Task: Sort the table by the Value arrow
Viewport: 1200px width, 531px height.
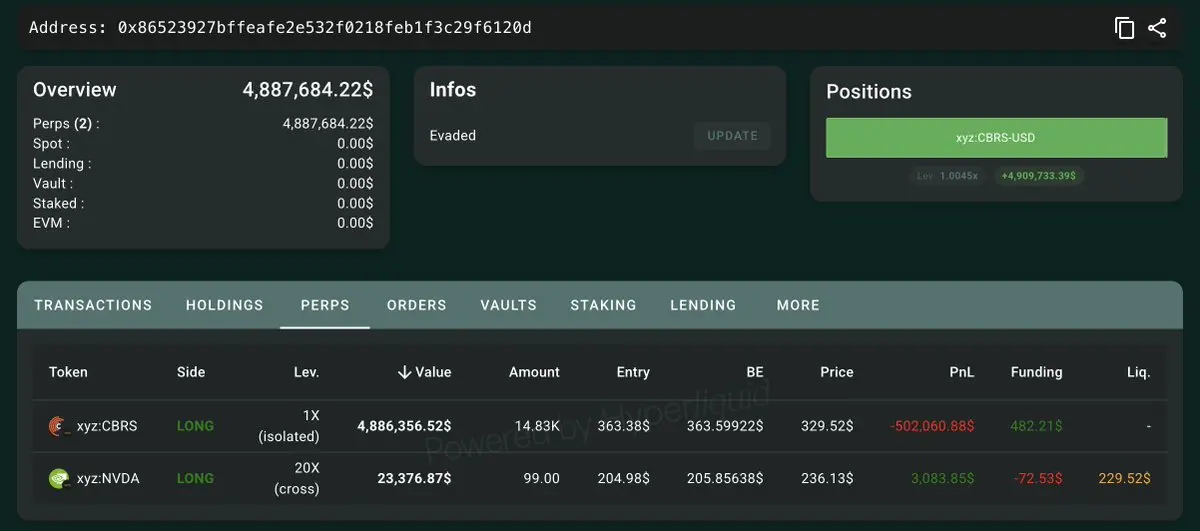Action: point(404,372)
